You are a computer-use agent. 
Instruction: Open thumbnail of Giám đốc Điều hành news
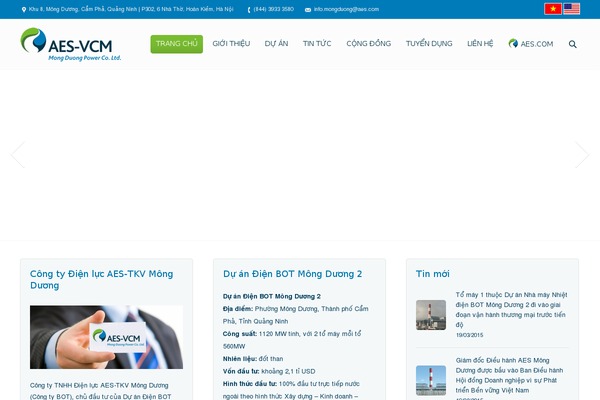point(431,380)
